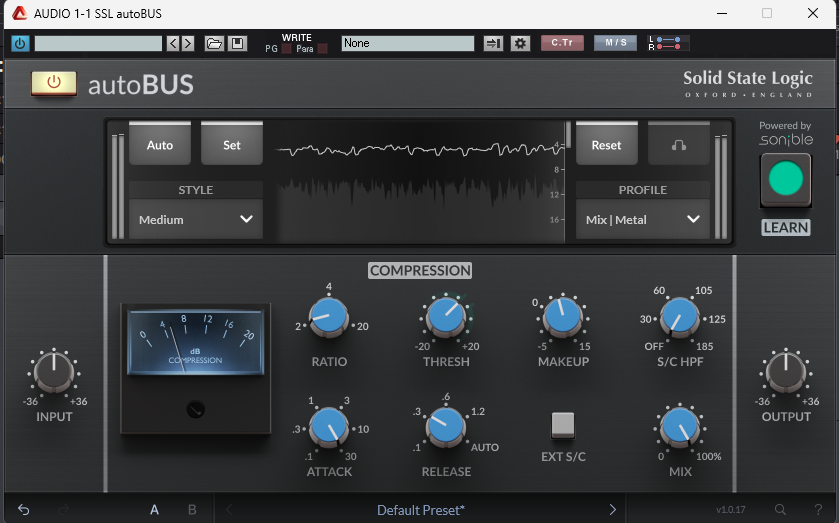839x523 pixels.
Task: Toggle the host bypass power button
Action: (x=19, y=43)
